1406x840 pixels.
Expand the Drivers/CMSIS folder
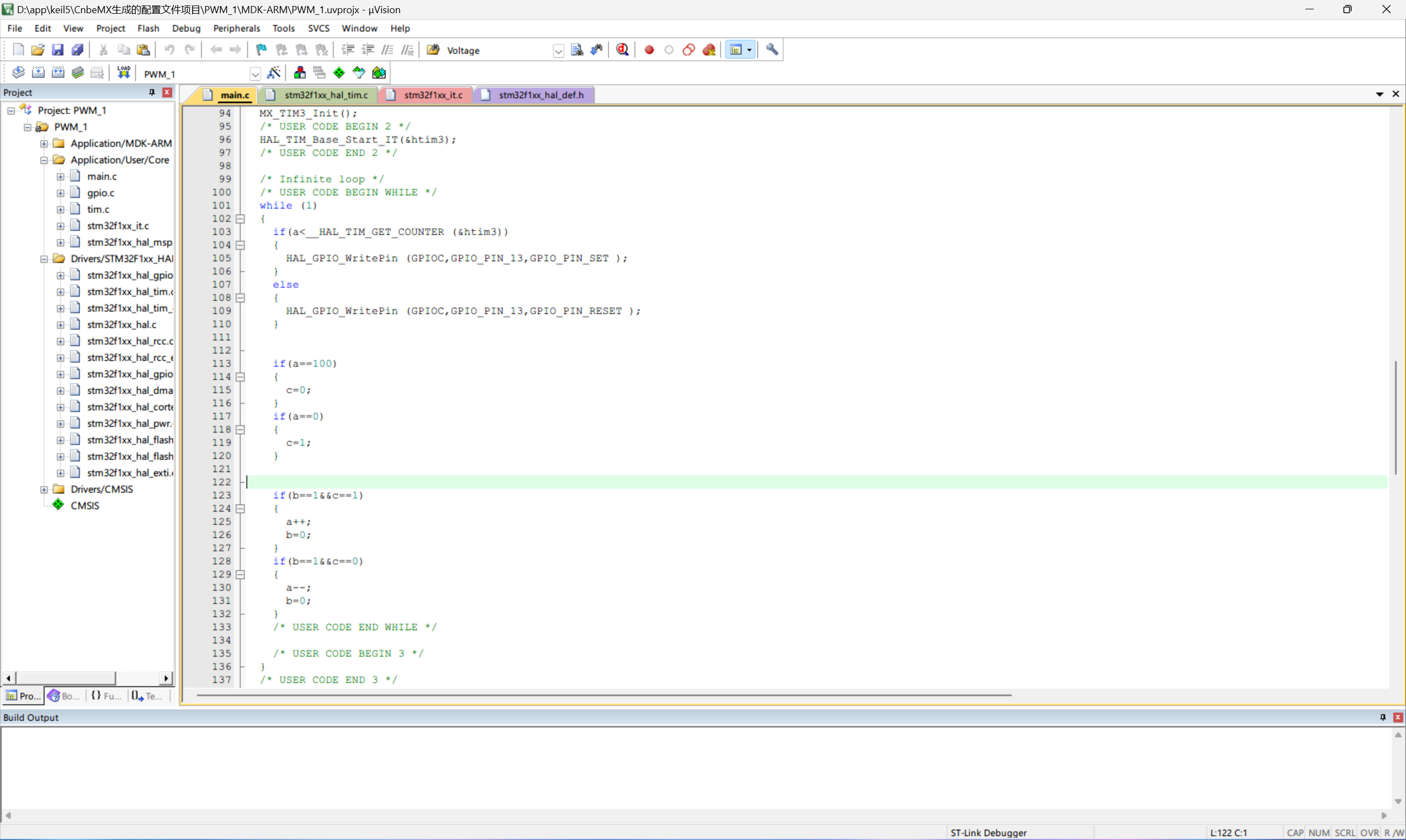point(43,489)
